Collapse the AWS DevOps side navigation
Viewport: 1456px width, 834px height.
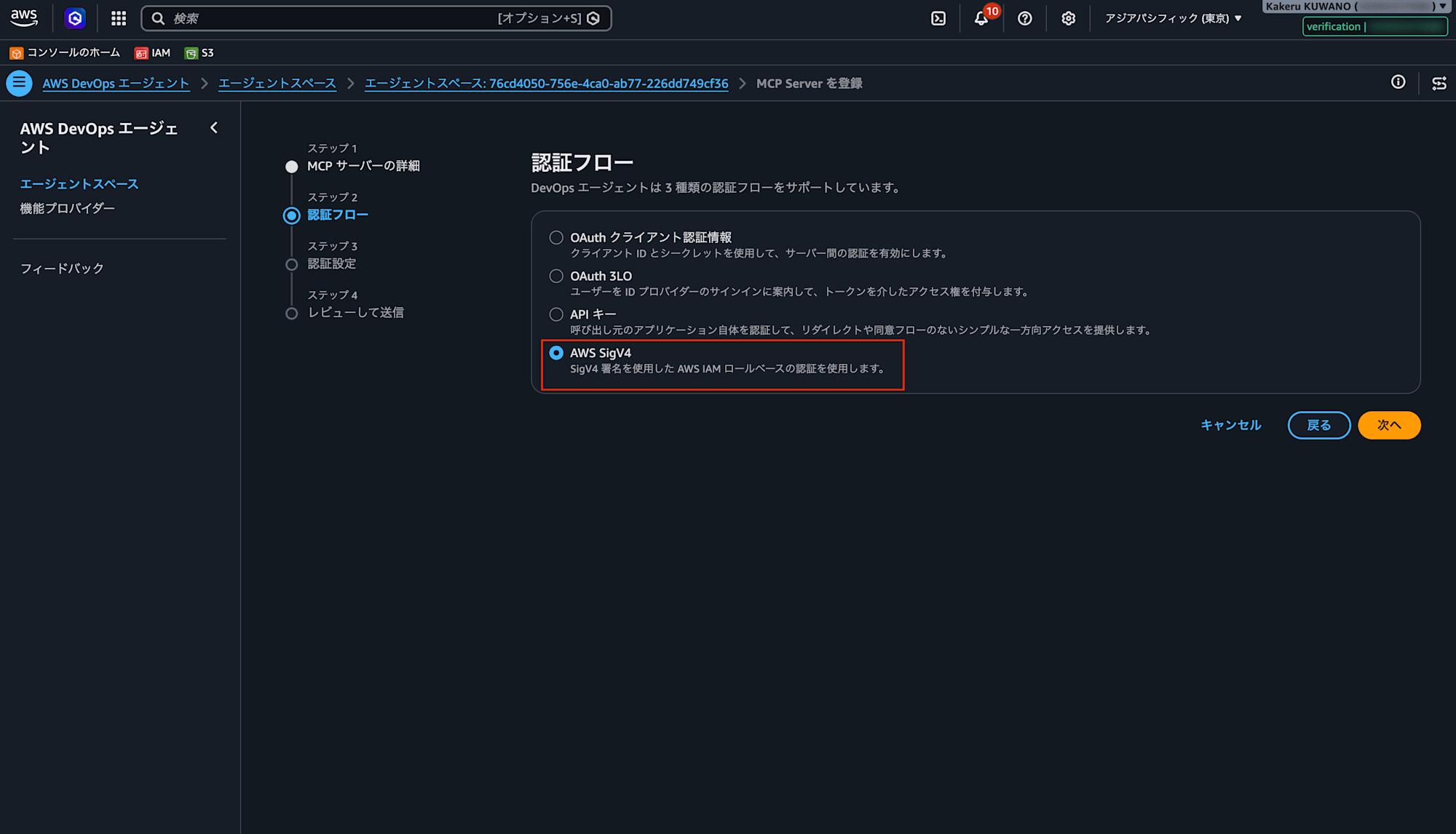click(214, 128)
